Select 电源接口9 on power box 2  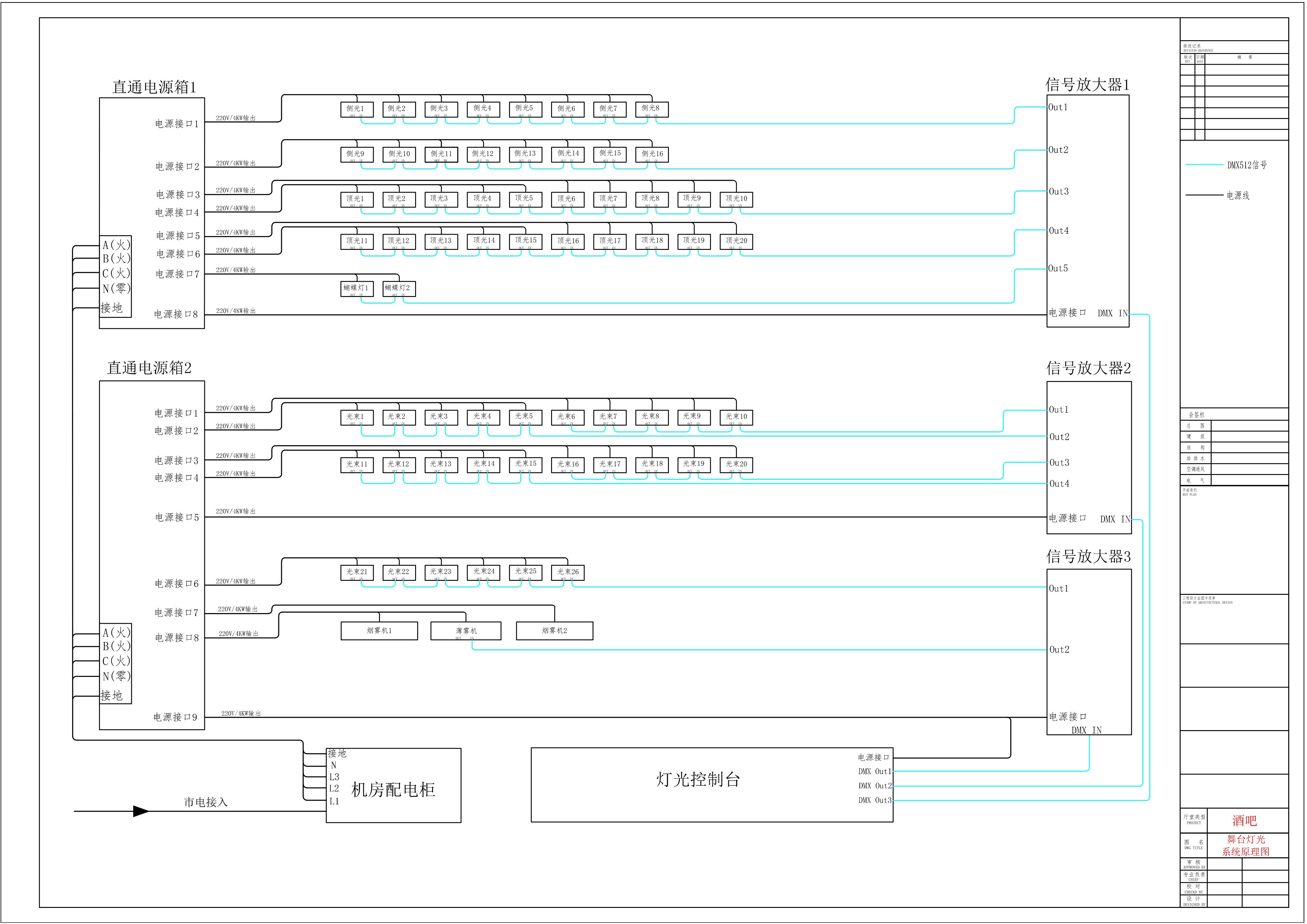pyautogui.click(x=175, y=717)
